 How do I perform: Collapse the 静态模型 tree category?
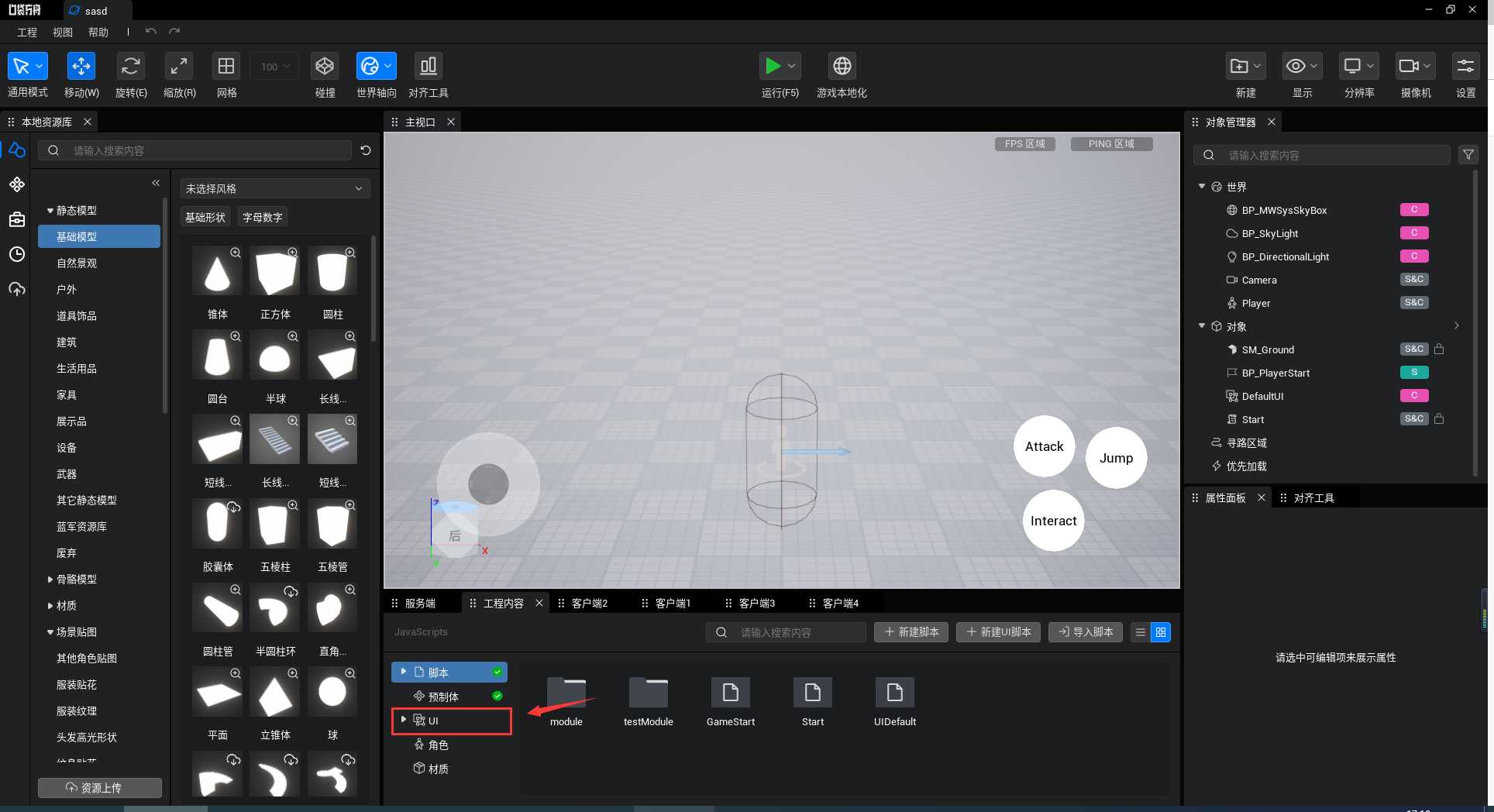click(50, 210)
